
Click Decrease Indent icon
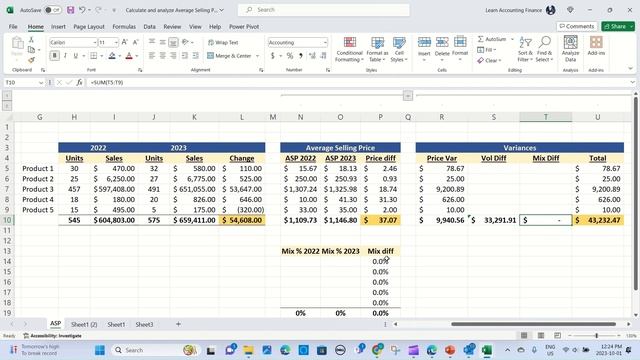(x=185, y=56)
